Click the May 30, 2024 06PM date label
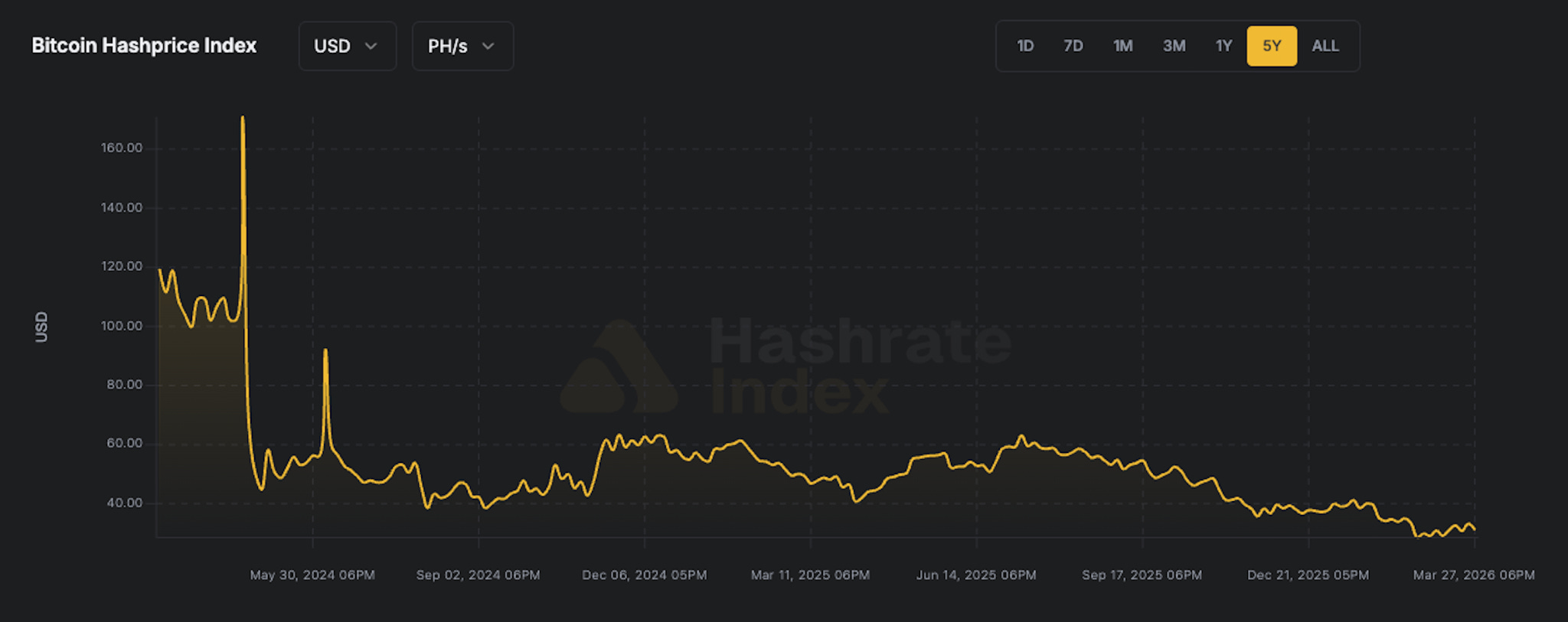1568x622 pixels. pyautogui.click(x=312, y=575)
